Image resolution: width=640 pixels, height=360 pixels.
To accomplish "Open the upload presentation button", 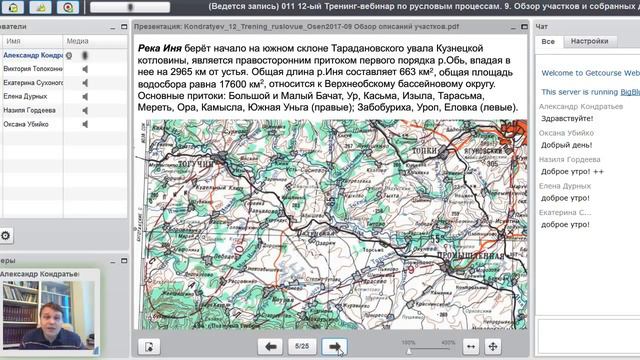I will click(x=149, y=347).
